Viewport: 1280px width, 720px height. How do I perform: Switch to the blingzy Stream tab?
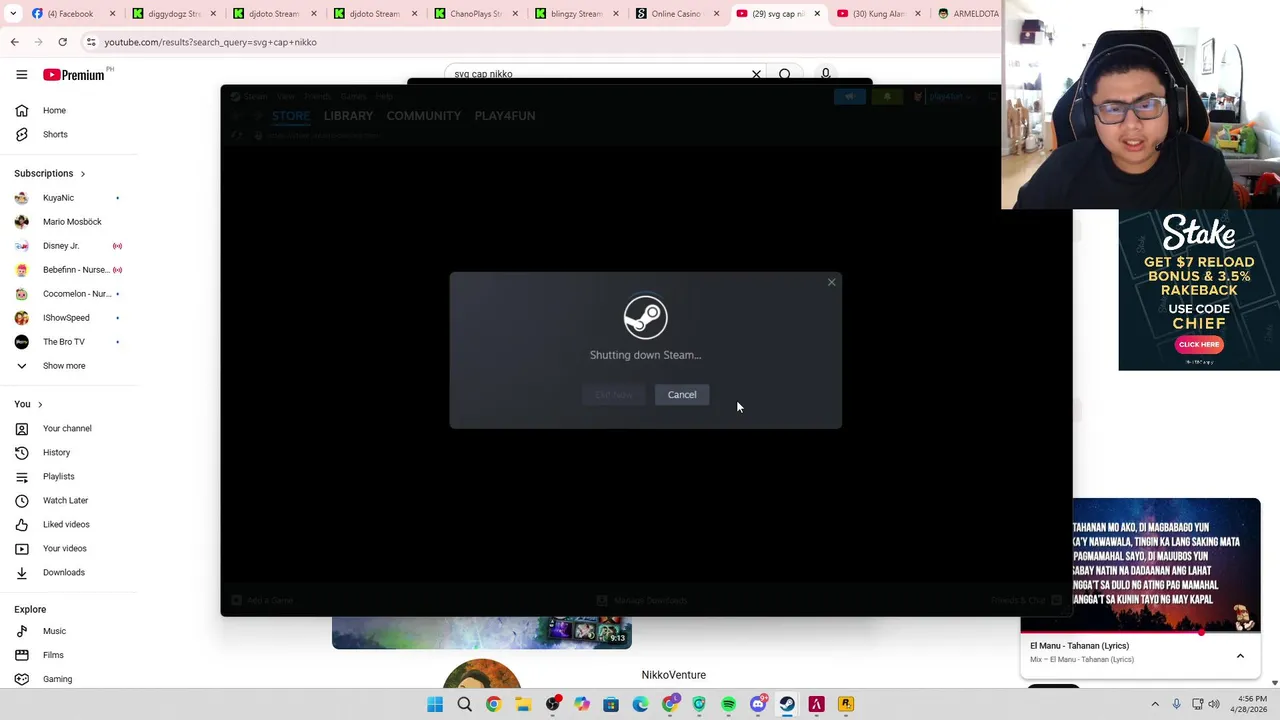[575, 14]
